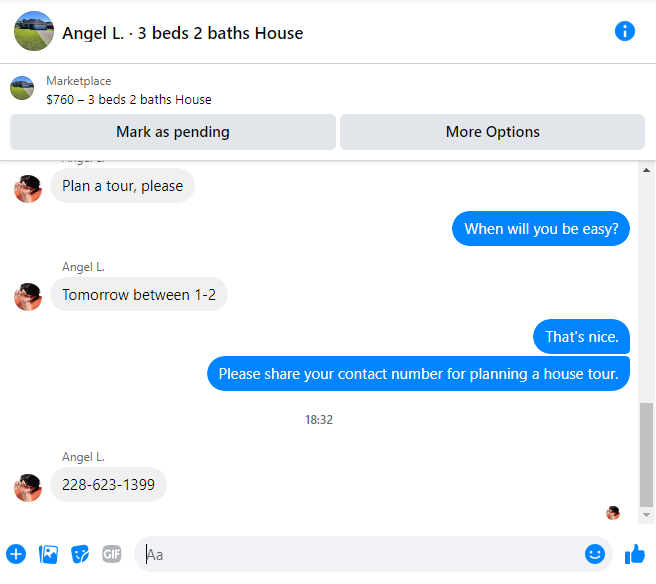Choose a sticker from the sticker icon

tap(80, 554)
